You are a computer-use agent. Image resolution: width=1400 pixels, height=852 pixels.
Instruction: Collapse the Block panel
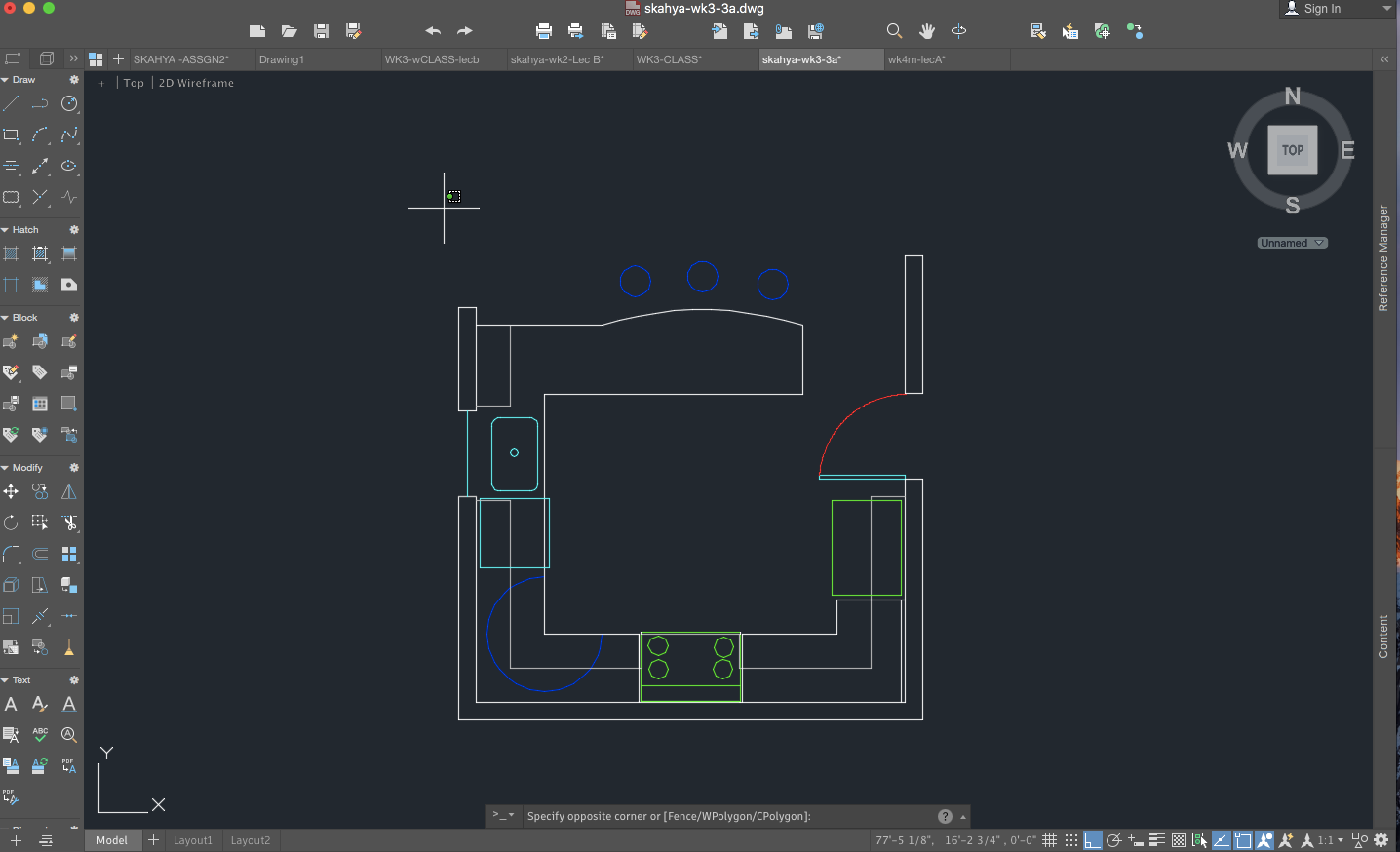5,318
